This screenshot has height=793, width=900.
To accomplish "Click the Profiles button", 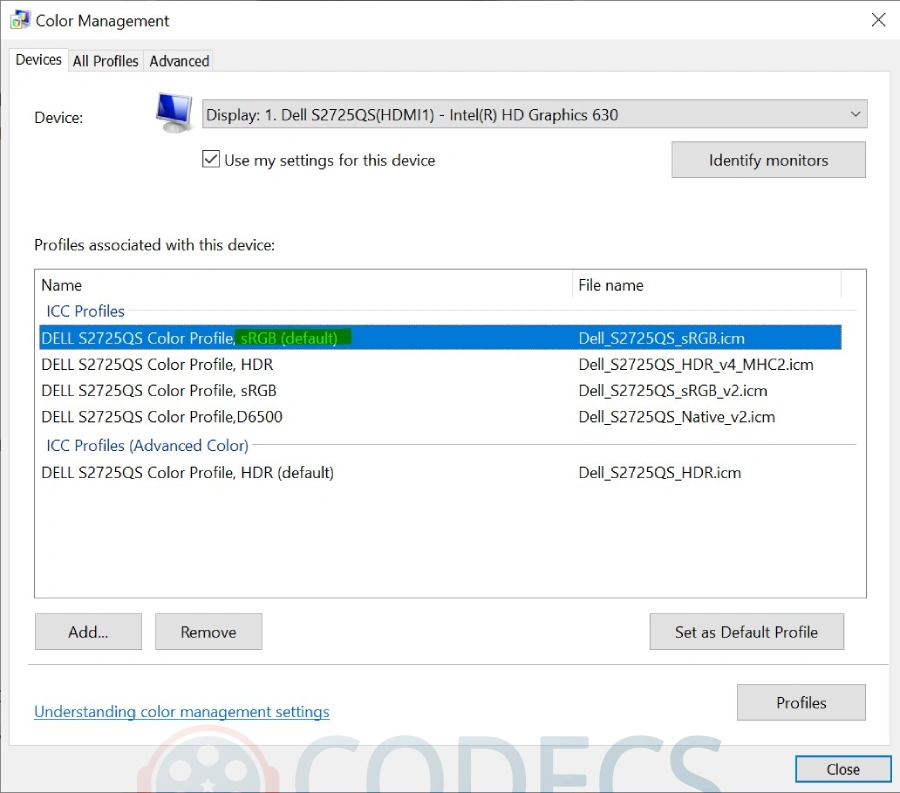I will pos(801,702).
